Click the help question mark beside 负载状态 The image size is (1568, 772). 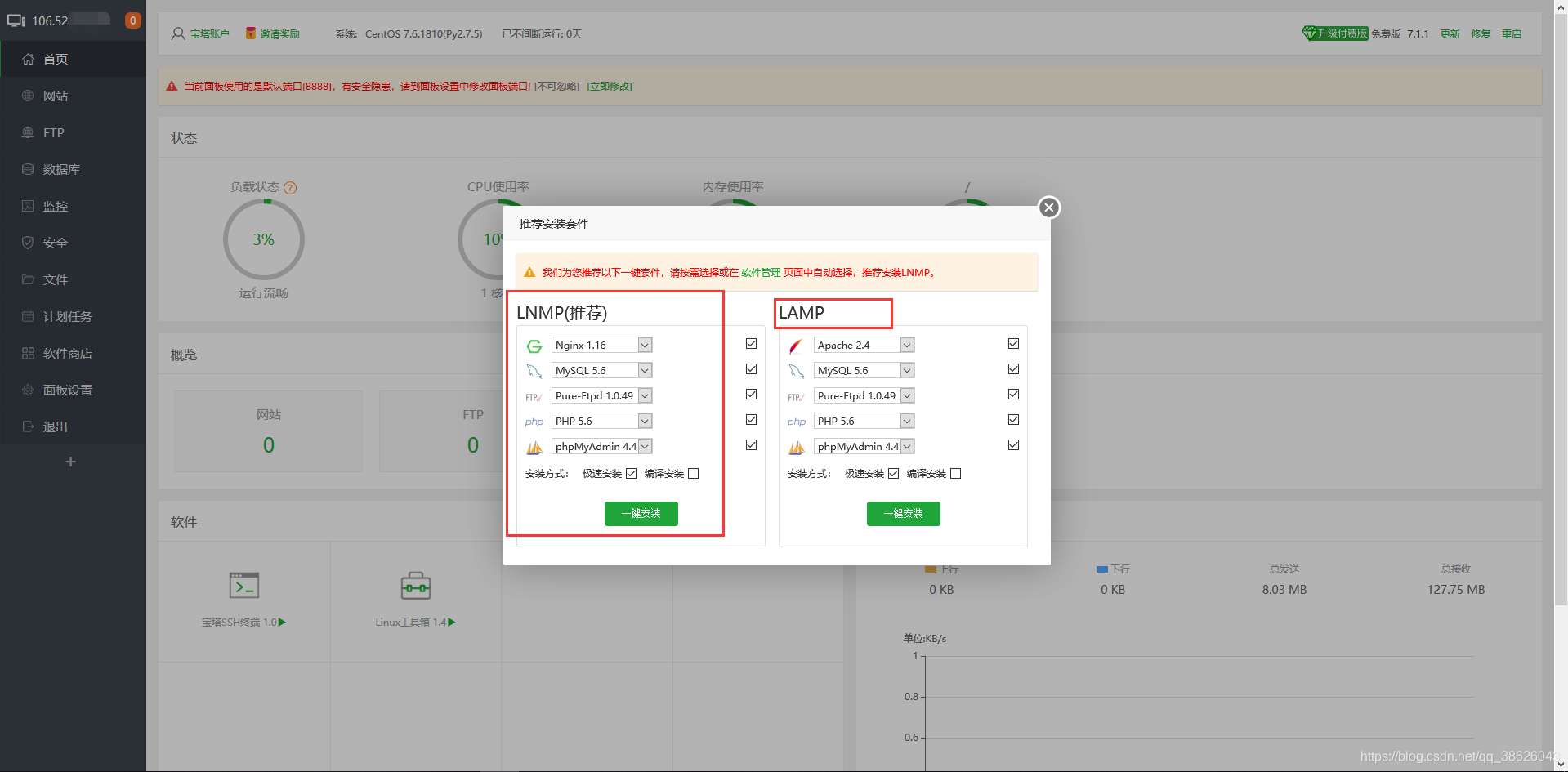290,188
